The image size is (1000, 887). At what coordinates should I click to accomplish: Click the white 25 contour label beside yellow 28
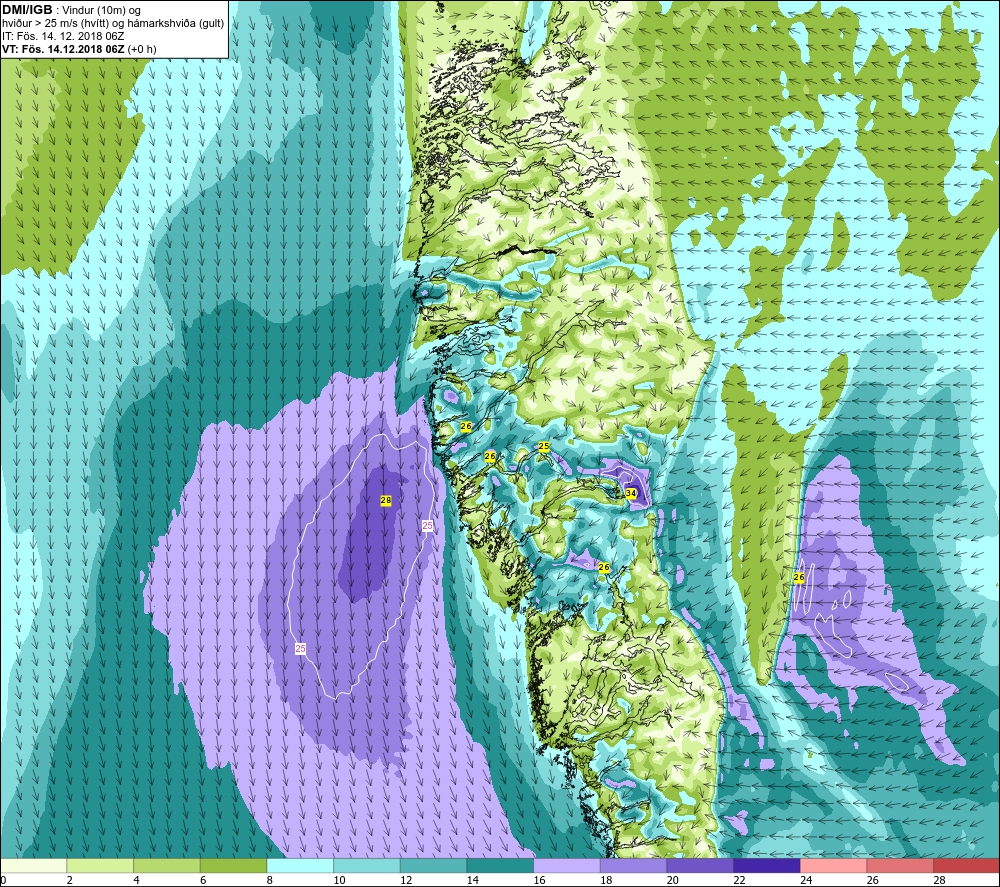[x=427, y=525]
